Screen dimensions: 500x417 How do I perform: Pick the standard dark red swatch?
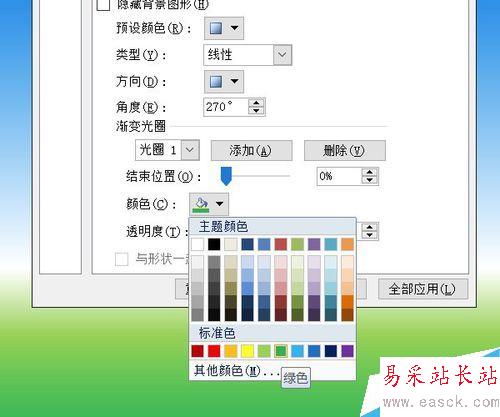pos(198,351)
